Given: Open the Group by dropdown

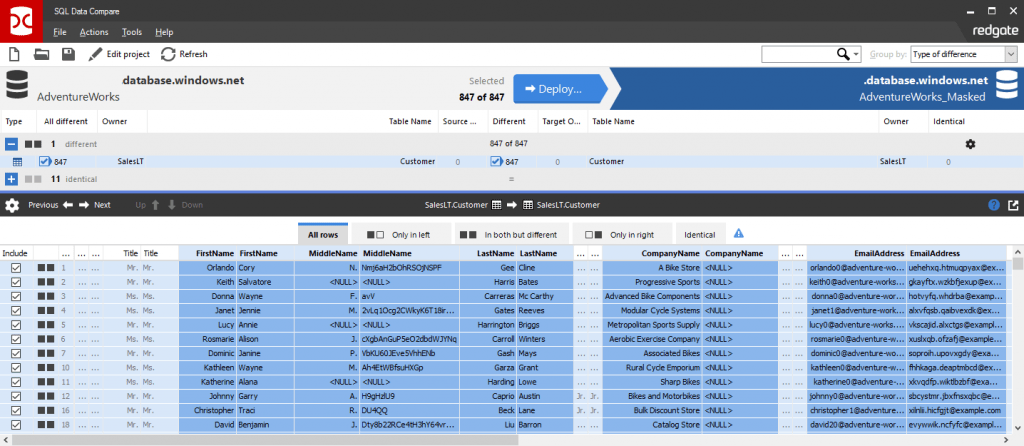Looking at the screenshot, I should tap(964, 54).
